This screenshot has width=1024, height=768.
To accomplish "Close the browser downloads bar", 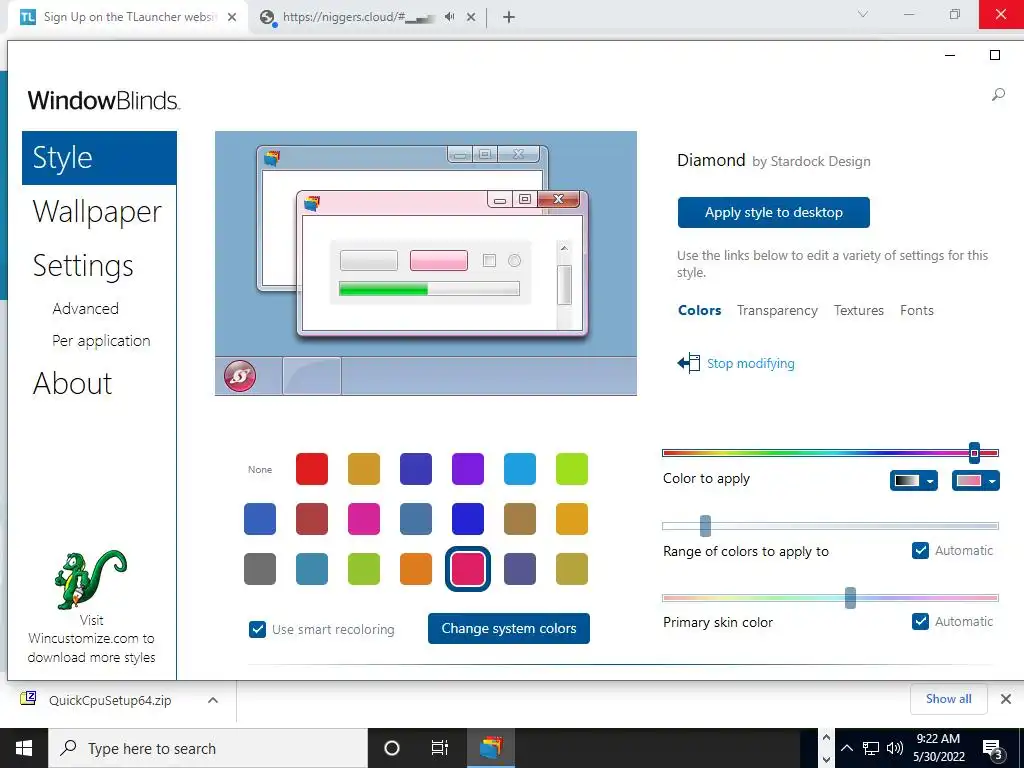I will point(1006,699).
